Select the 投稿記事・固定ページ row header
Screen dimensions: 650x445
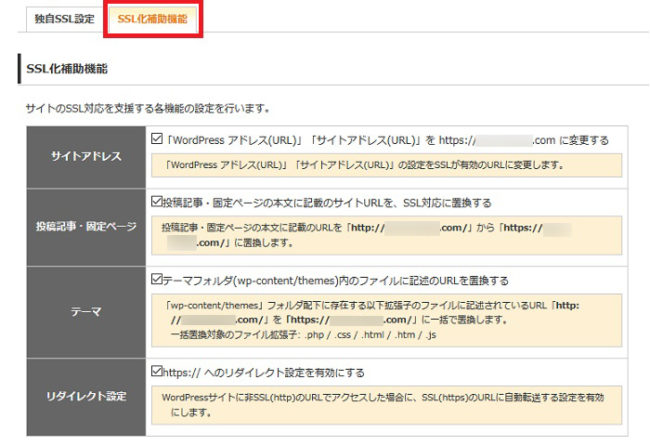click(86, 227)
